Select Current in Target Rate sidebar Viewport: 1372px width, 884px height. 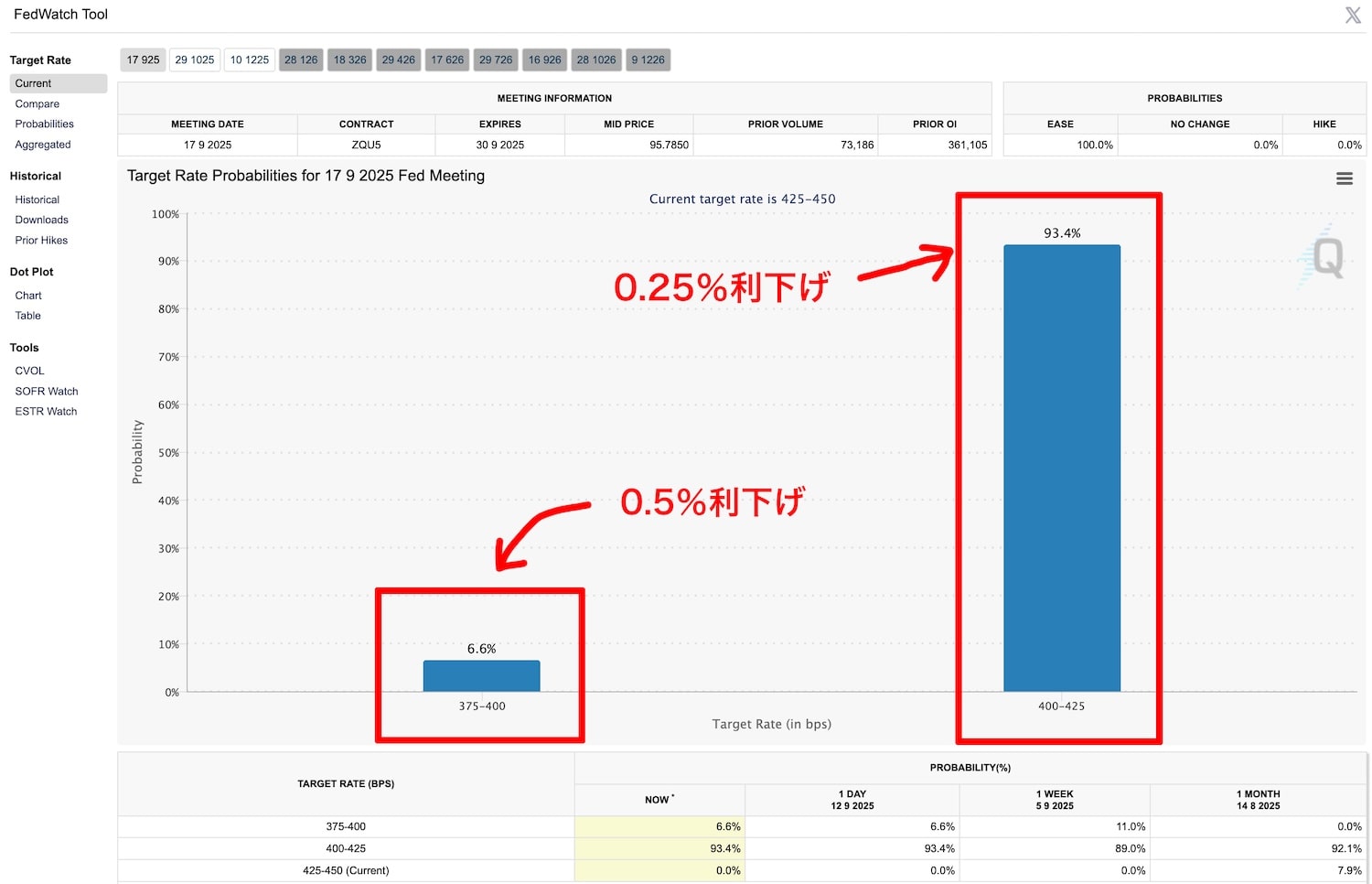34,83
